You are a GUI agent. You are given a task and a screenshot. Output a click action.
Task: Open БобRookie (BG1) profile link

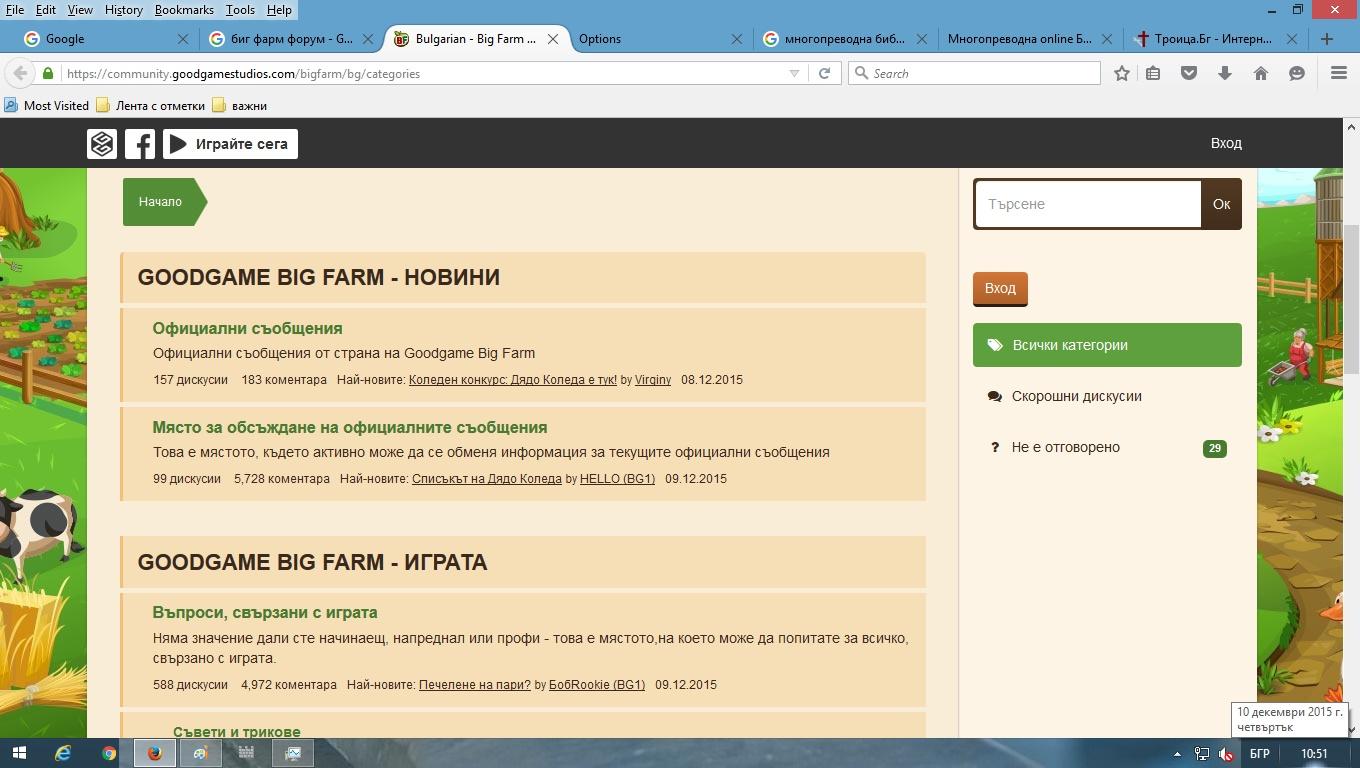tap(597, 685)
